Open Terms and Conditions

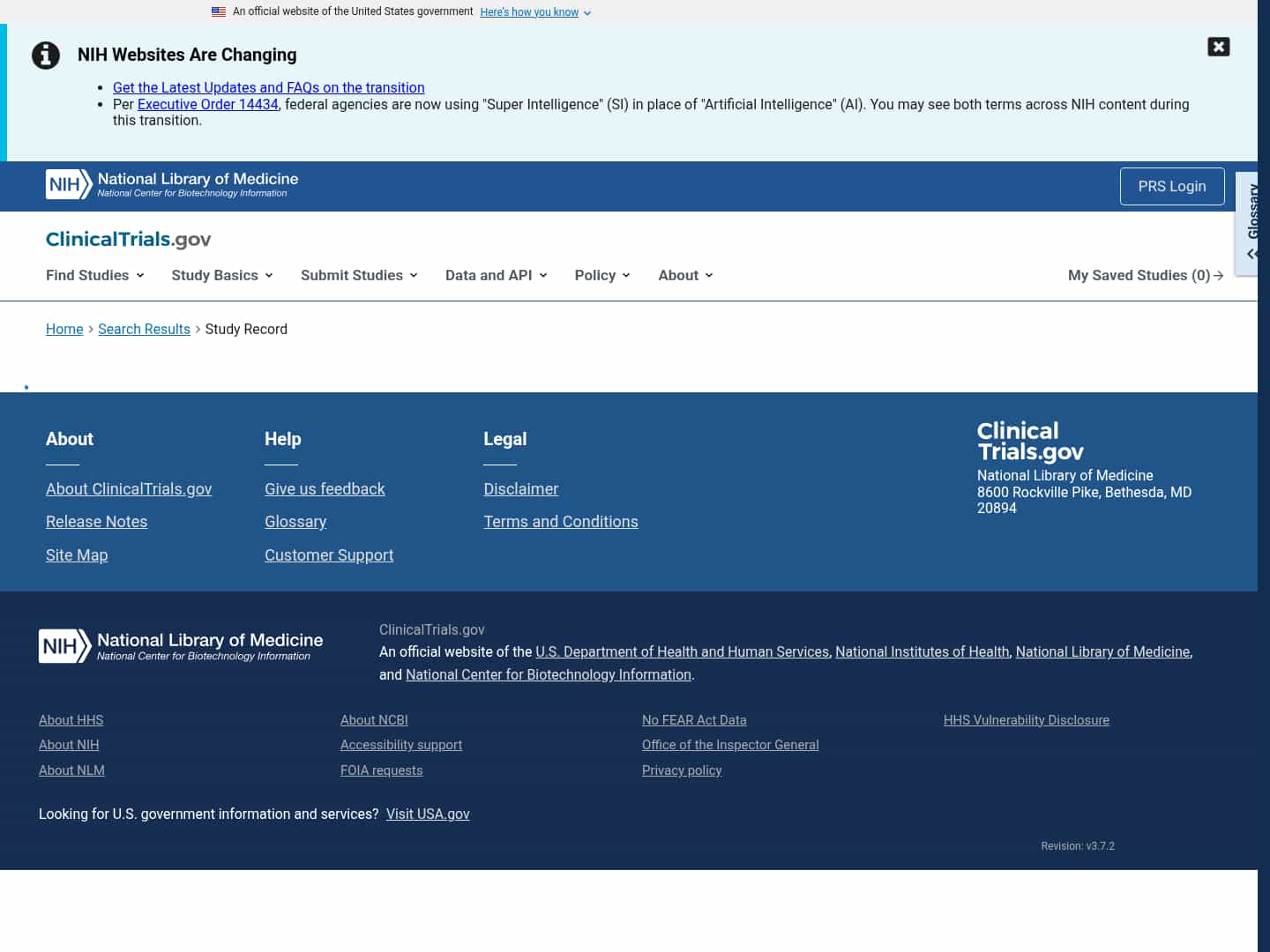point(561,522)
